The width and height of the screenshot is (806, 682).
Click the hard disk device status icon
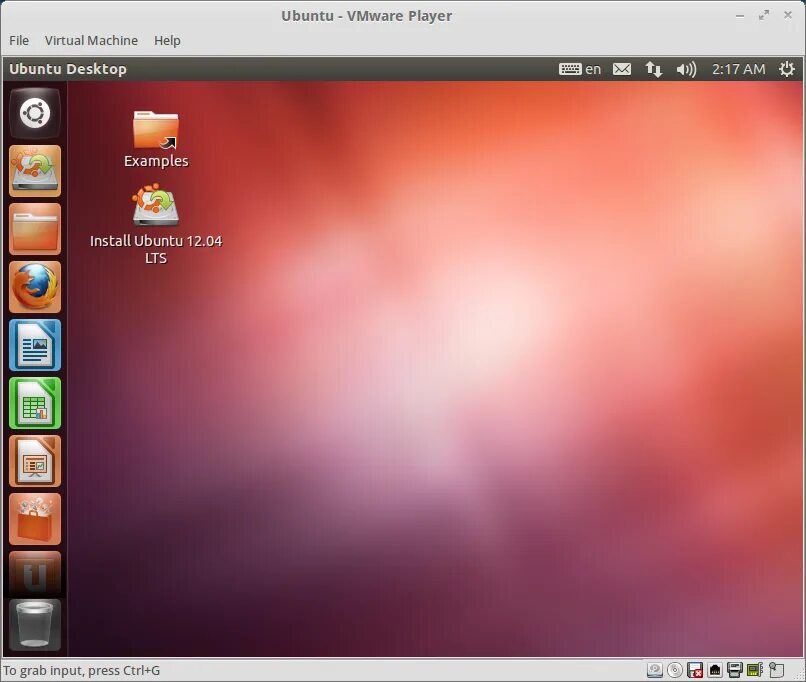click(654, 670)
